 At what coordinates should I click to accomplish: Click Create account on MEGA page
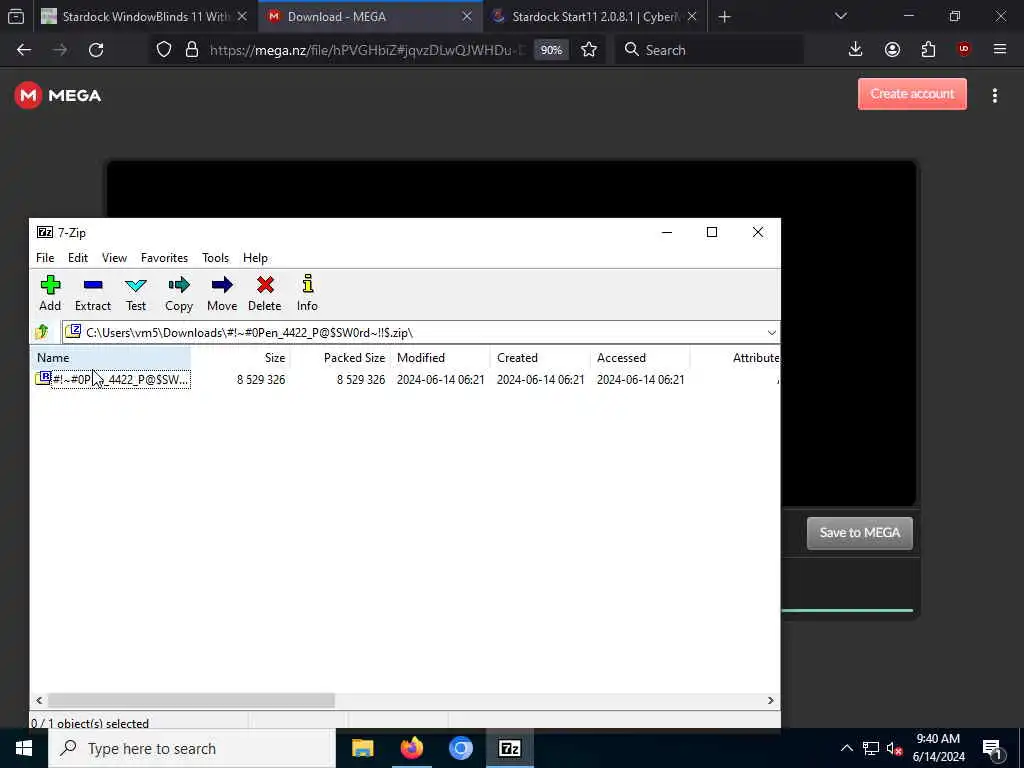coord(912,94)
